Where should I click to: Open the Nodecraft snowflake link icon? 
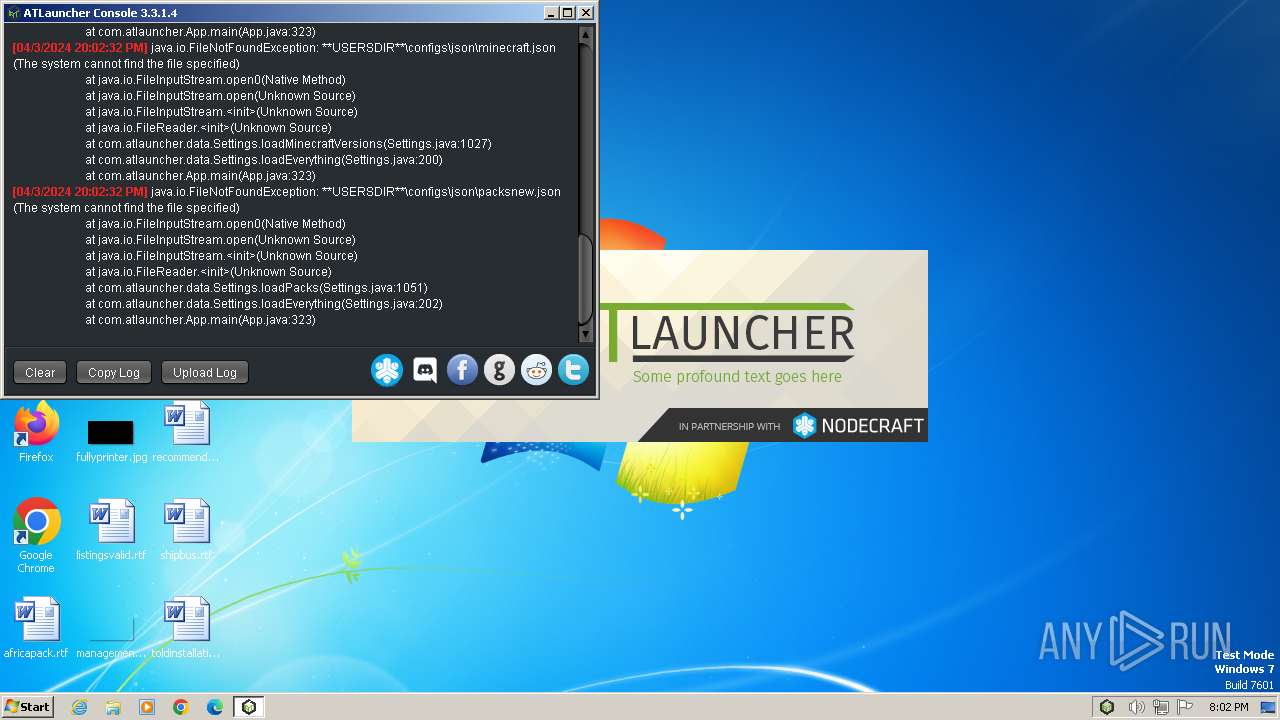pyautogui.click(x=387, y=371)
